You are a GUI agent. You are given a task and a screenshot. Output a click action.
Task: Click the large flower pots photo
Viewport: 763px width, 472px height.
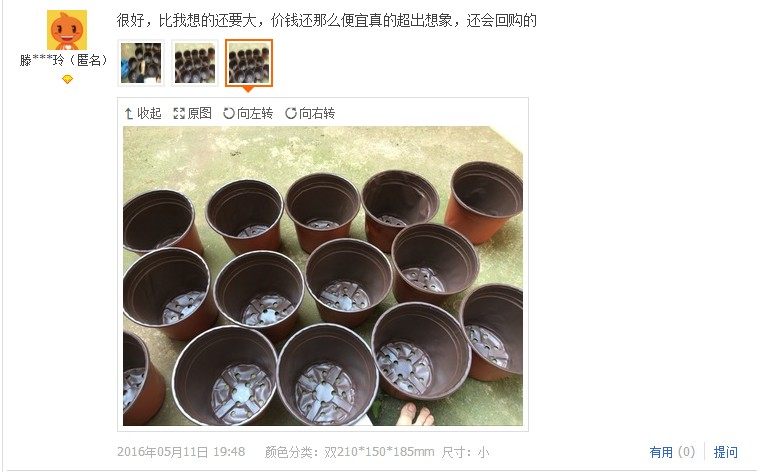(323, 276)
